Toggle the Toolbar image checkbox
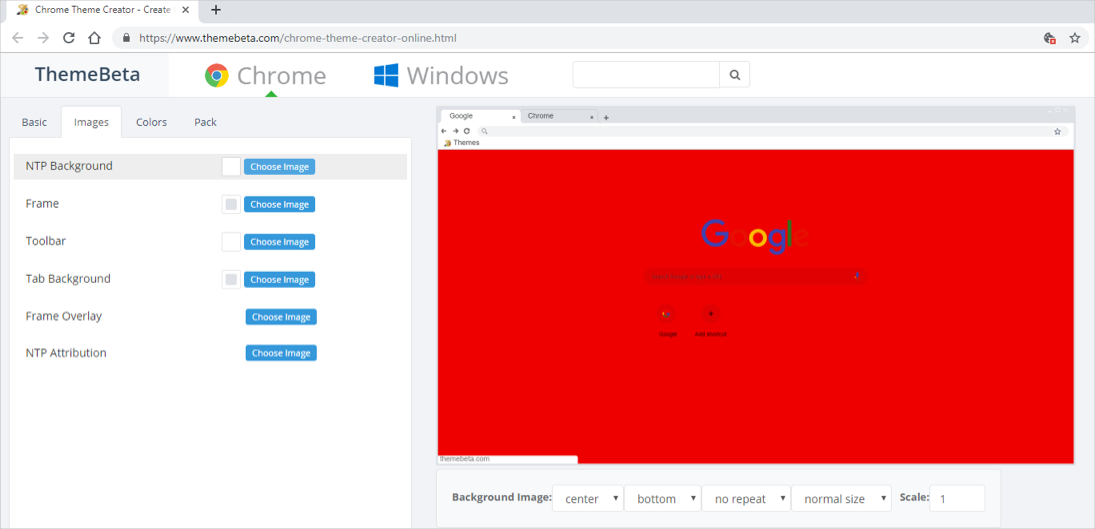The image size is (1095, 529). pyautogui.click(x=231, y=242)
